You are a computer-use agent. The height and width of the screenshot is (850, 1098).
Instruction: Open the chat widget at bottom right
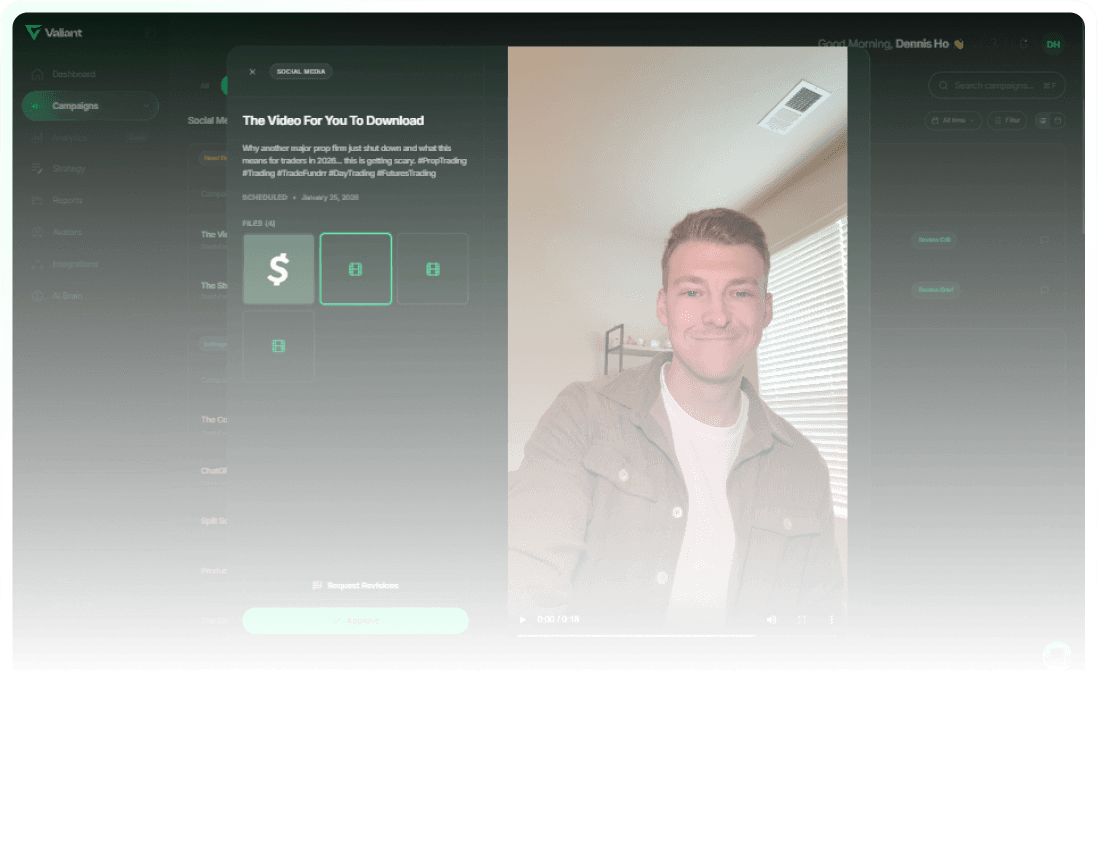[1057, 655]
